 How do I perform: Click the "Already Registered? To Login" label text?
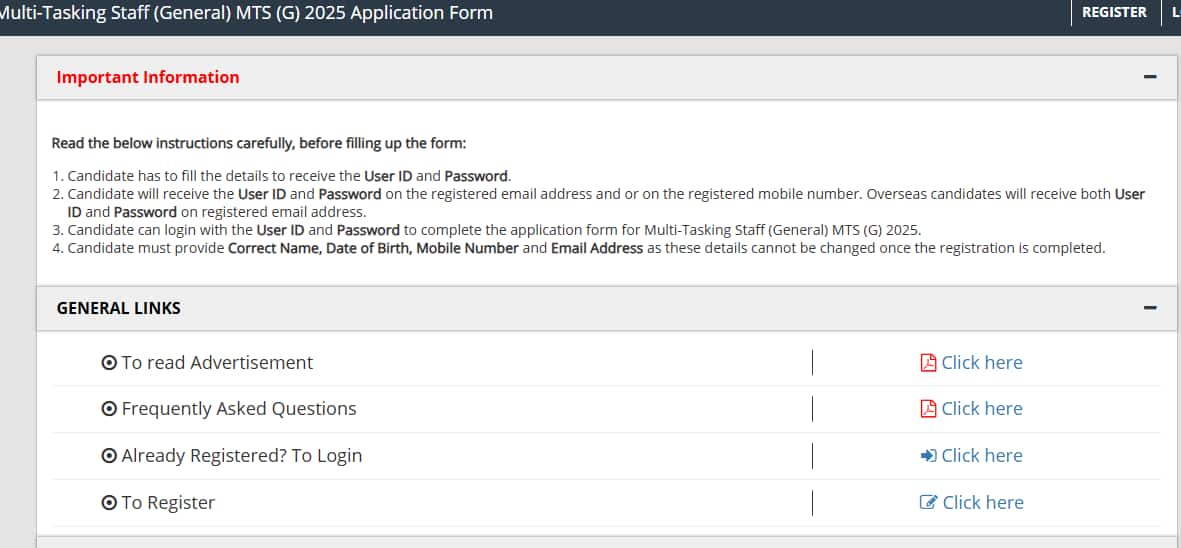click(x=241, y=456)
